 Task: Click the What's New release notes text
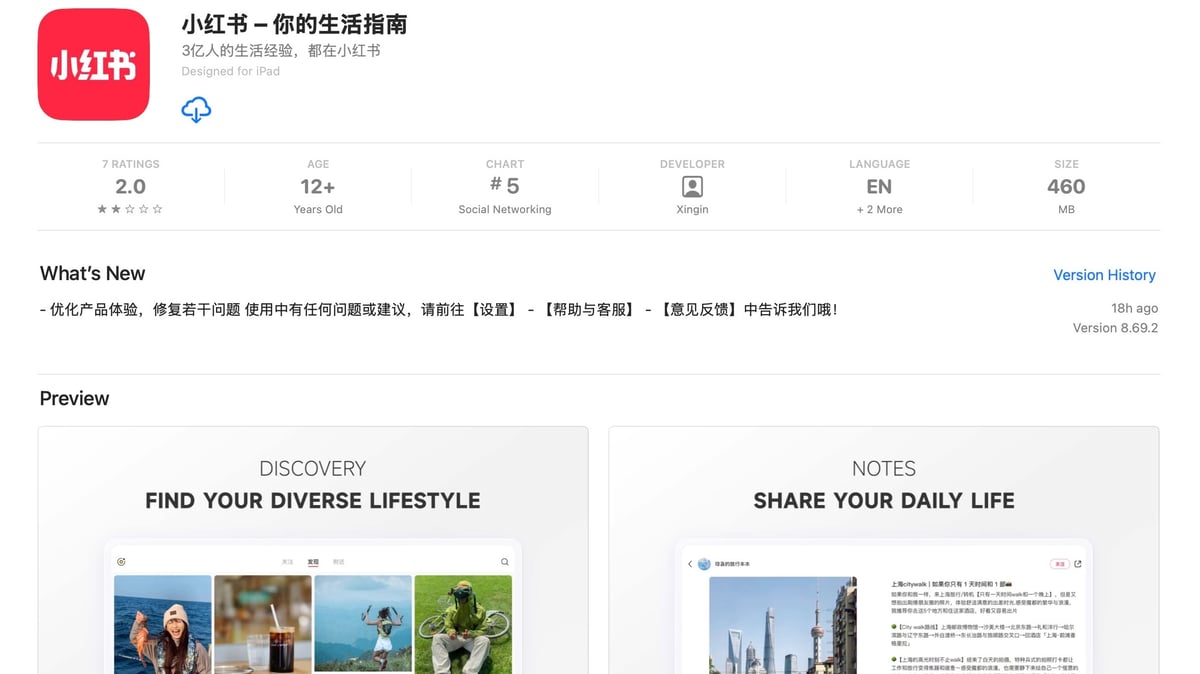(x=440, y=310)
